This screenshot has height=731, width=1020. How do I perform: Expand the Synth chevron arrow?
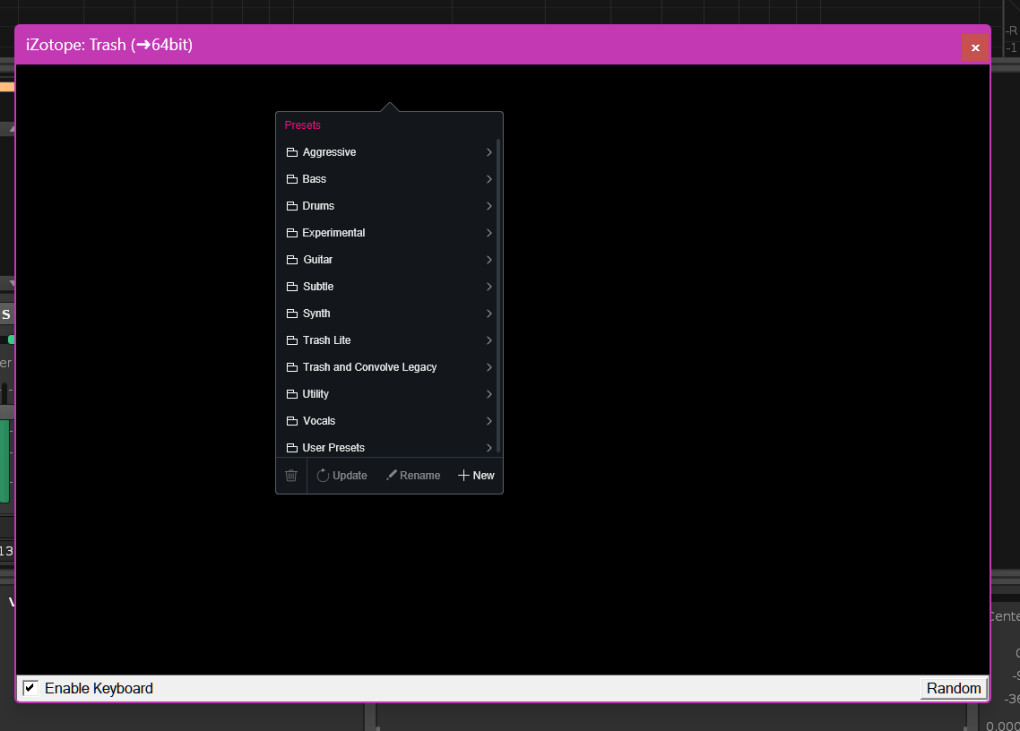(489, 313)
